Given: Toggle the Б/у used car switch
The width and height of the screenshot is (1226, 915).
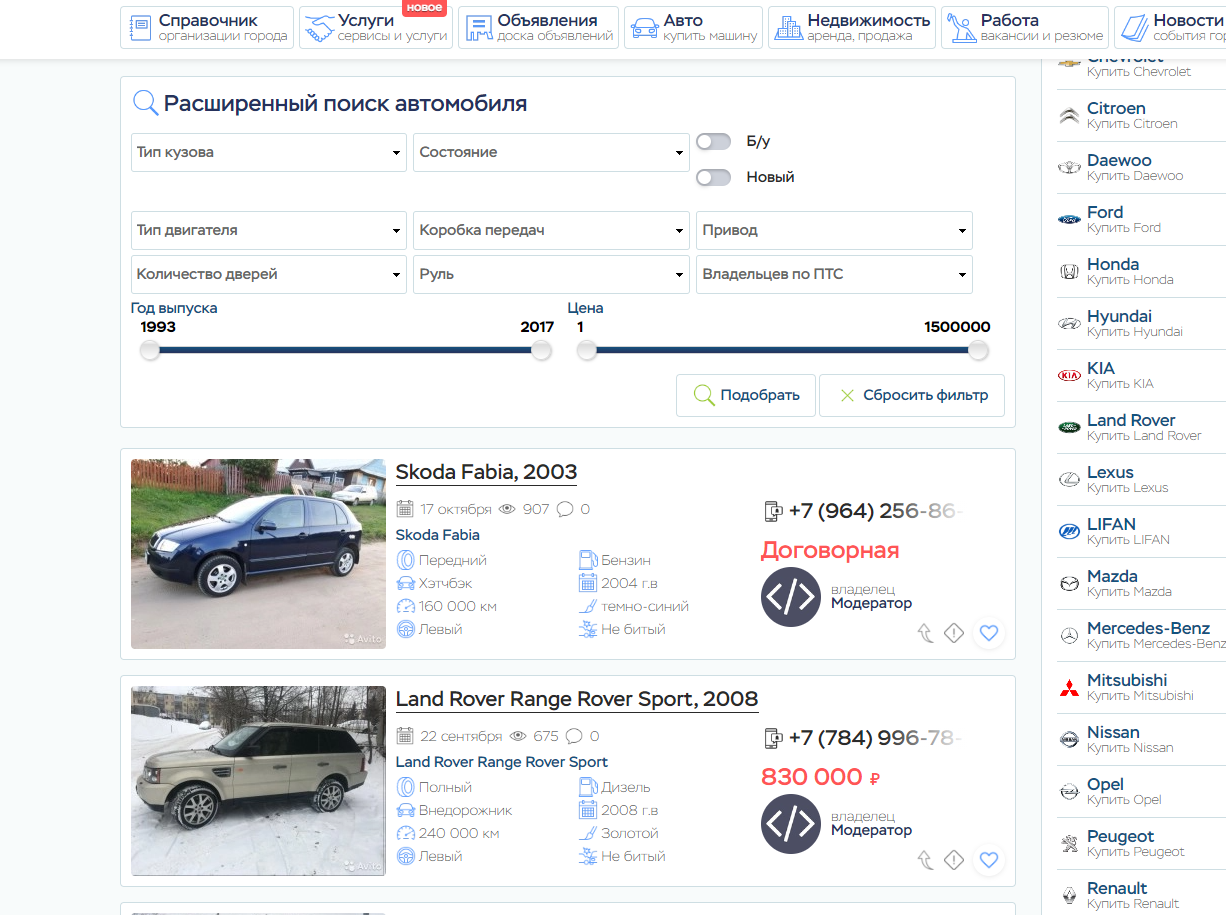Looking at the screenshot, I should pos(713,142).
